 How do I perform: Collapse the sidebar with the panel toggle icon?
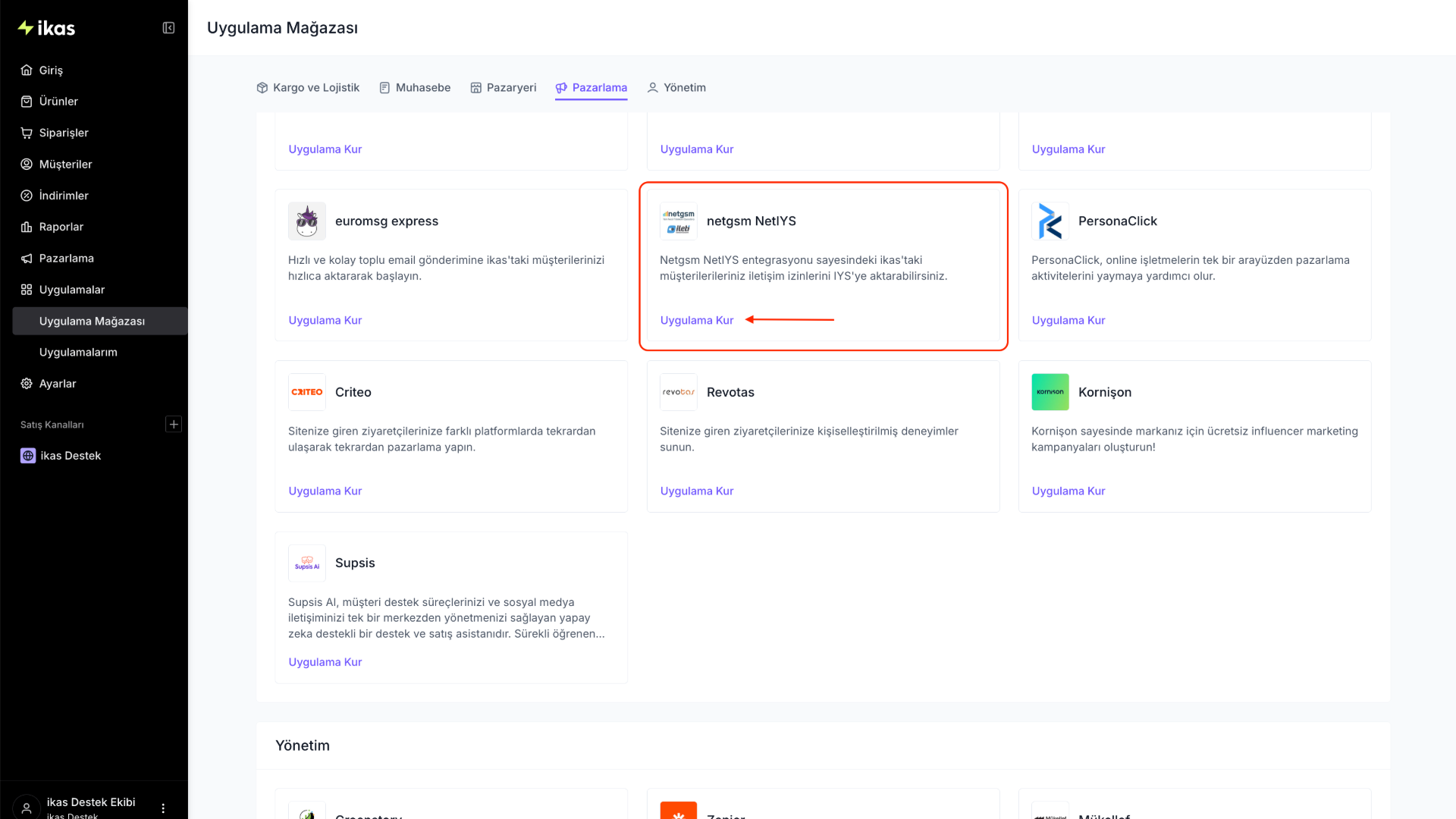click(168, 28)
